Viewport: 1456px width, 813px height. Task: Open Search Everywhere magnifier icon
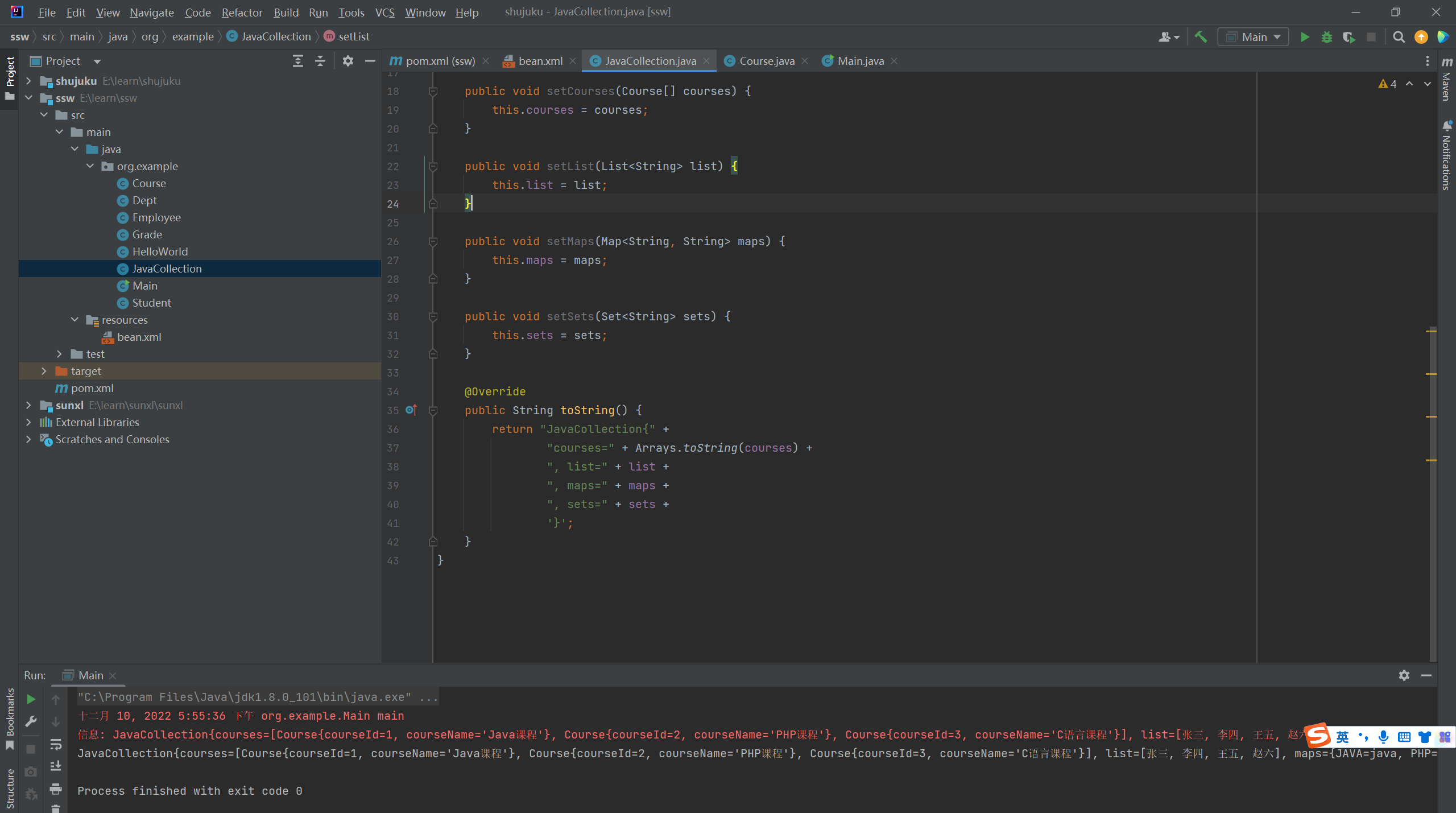[x=1399, y=37]
